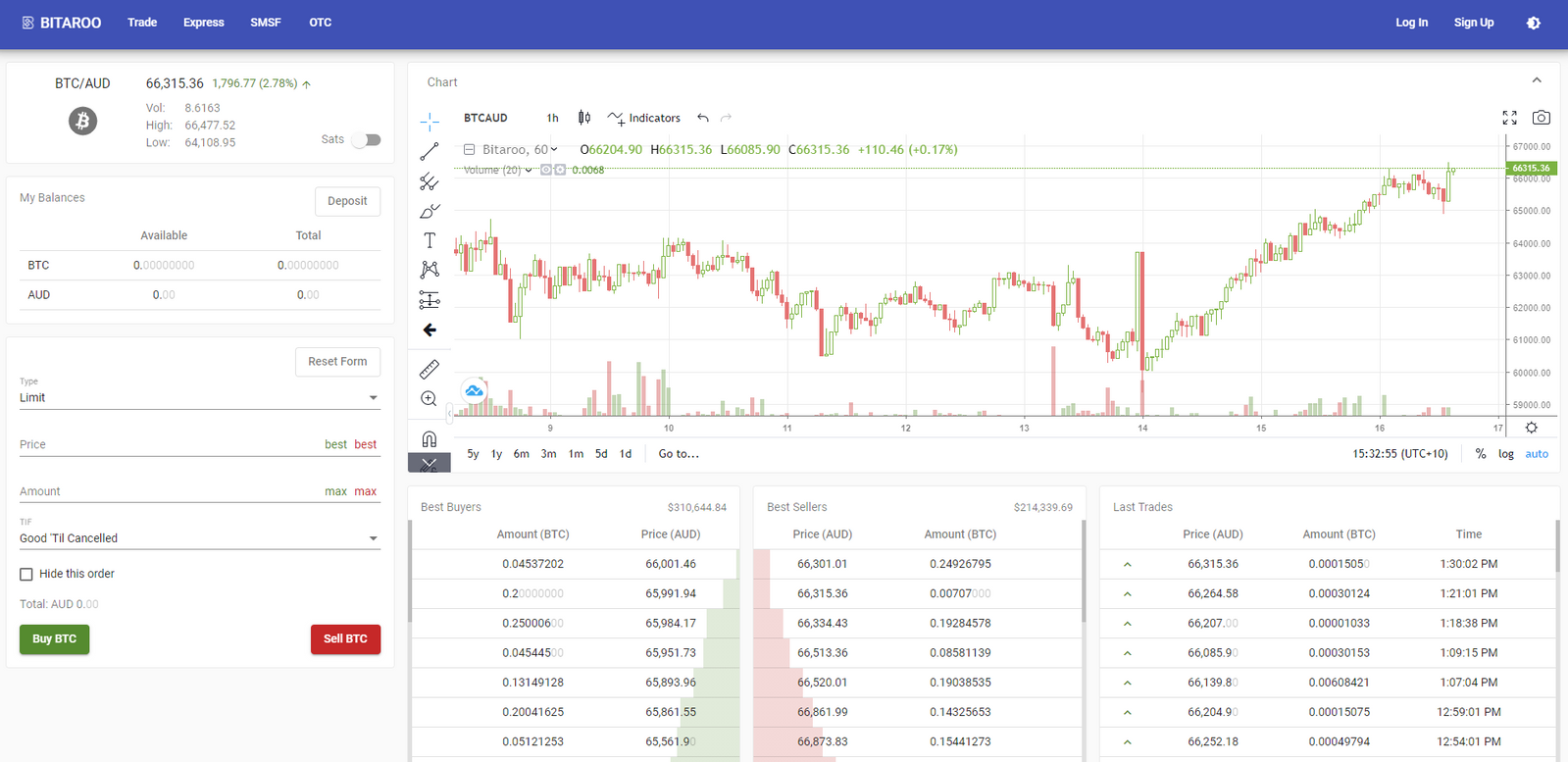This screenshot has width=1568, height=762.
Task: Click the Log In link
Action: (x=1412, y=23)
